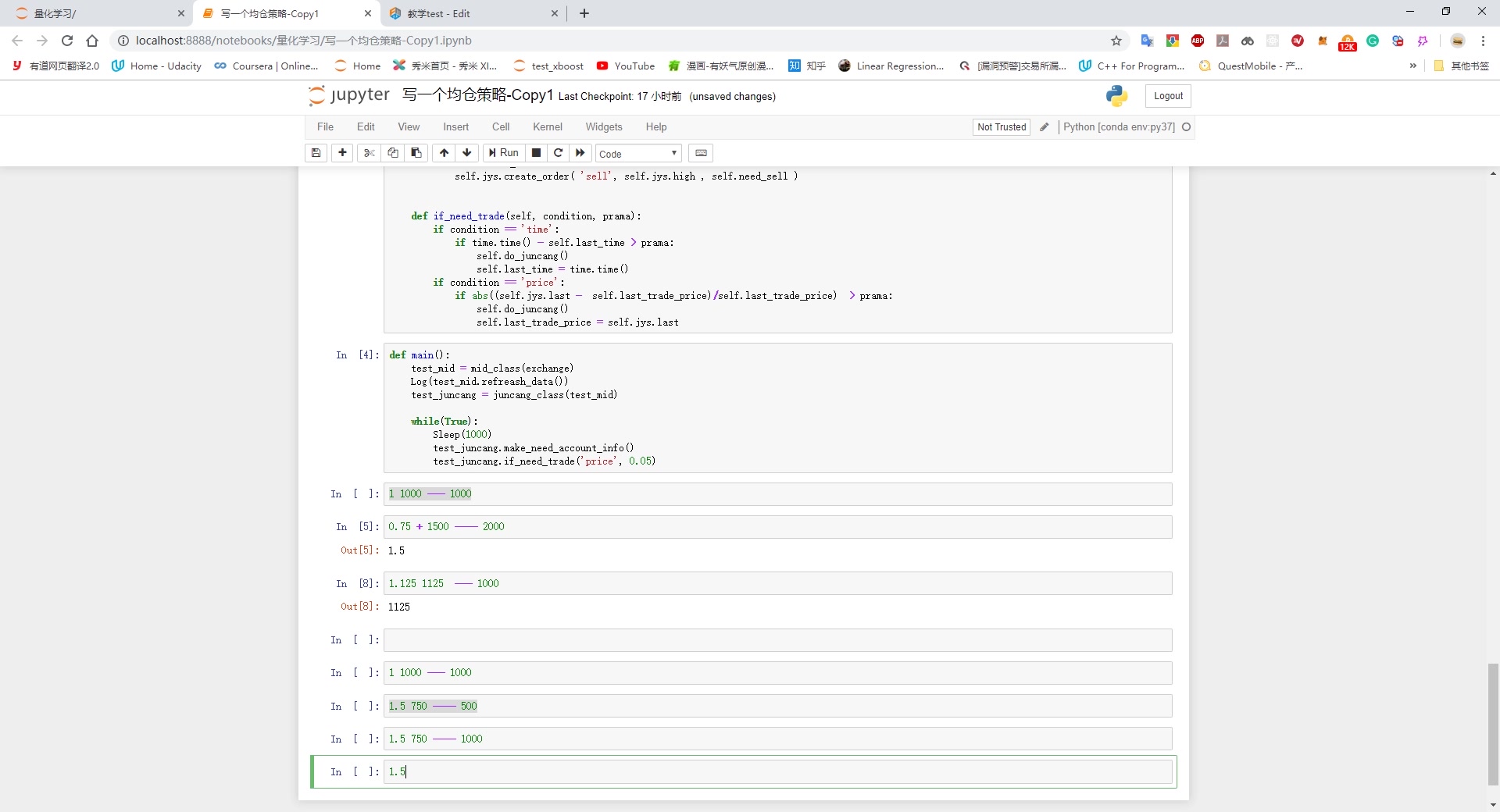Viewport: 1500px width, 812px height.
Task: Move selected cell up
Action: (444, 153)
